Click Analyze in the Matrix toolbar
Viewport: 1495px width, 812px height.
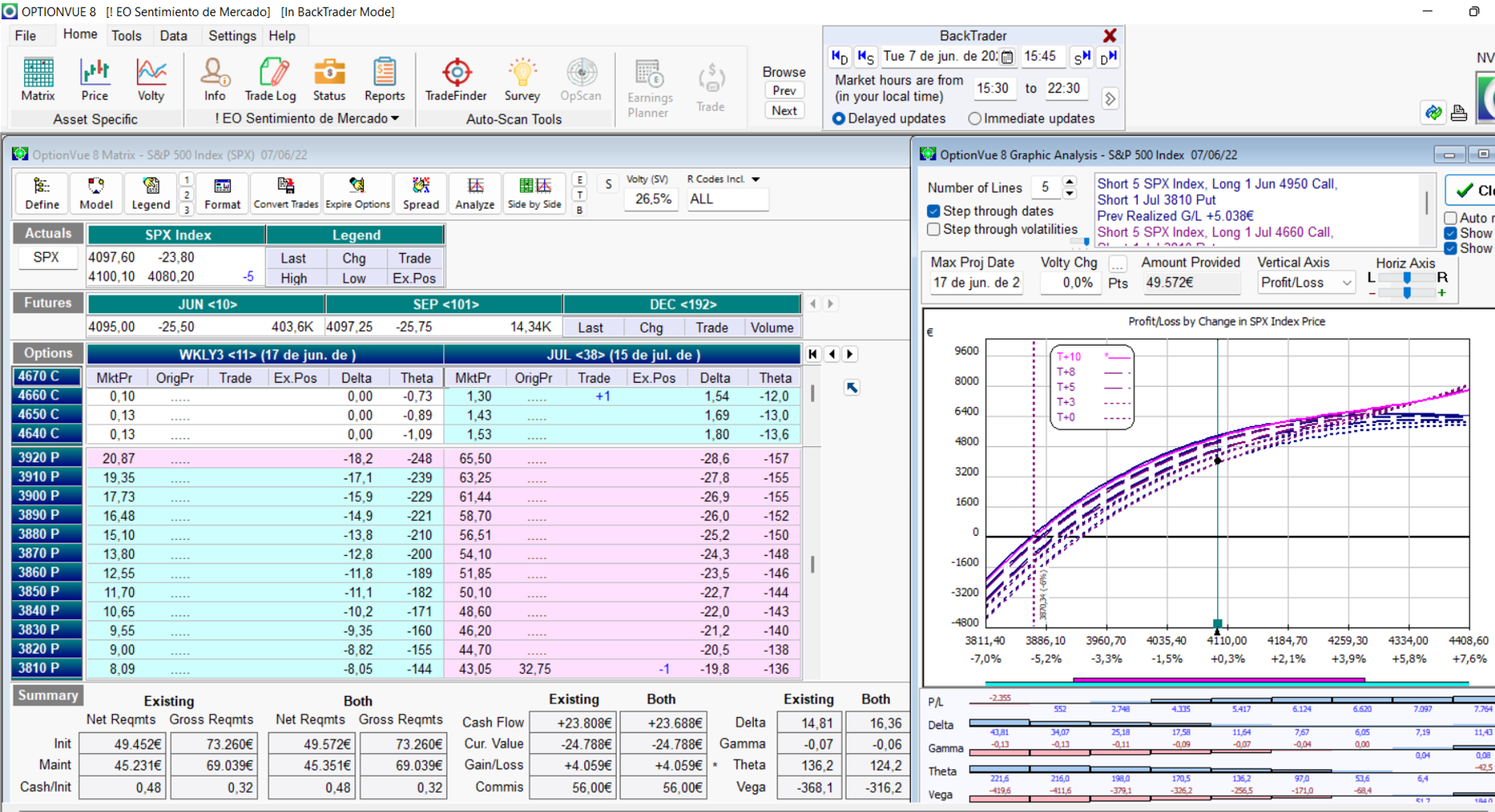click(x=475, y=193)
